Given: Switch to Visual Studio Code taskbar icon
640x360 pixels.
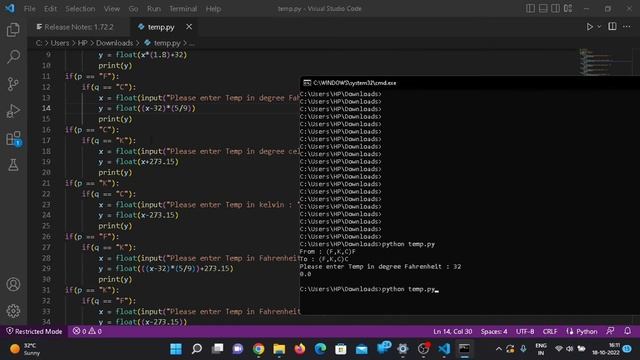Looking at the screenshot, I should (x=444, y=349).
